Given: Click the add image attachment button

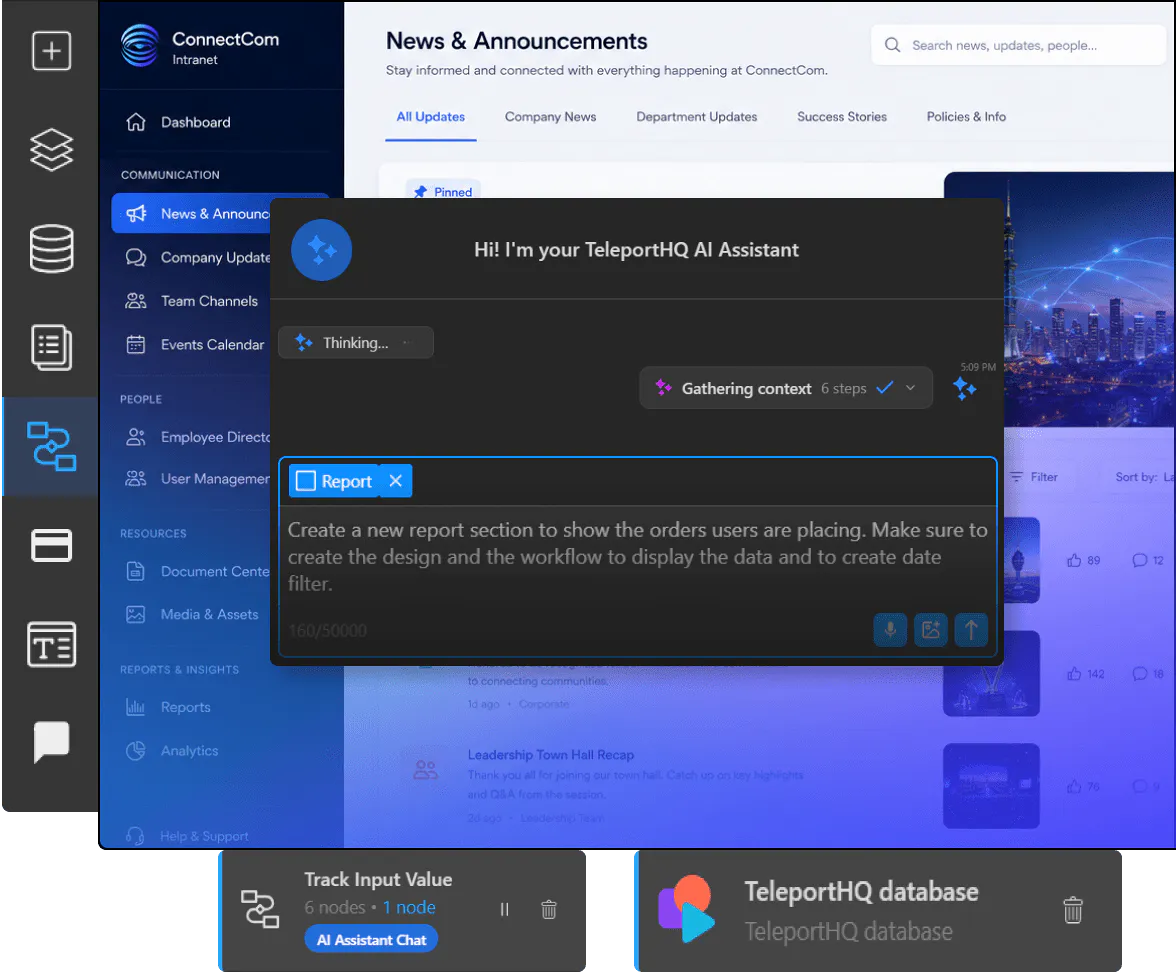Looking at the screenshot, I should coord(931,629).
